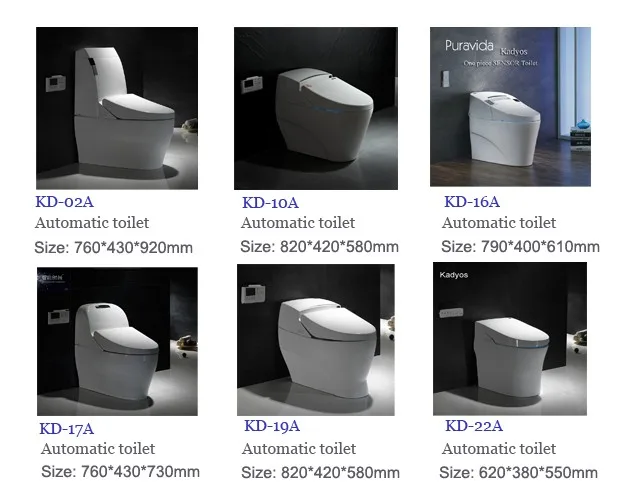632x497 pixels.
Task: Click the KD-02A model link
Action: tap(64, 202)
